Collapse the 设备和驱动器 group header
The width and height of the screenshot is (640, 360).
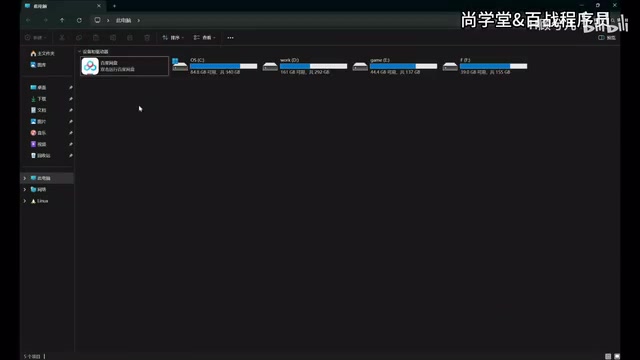tap(80, 52)
